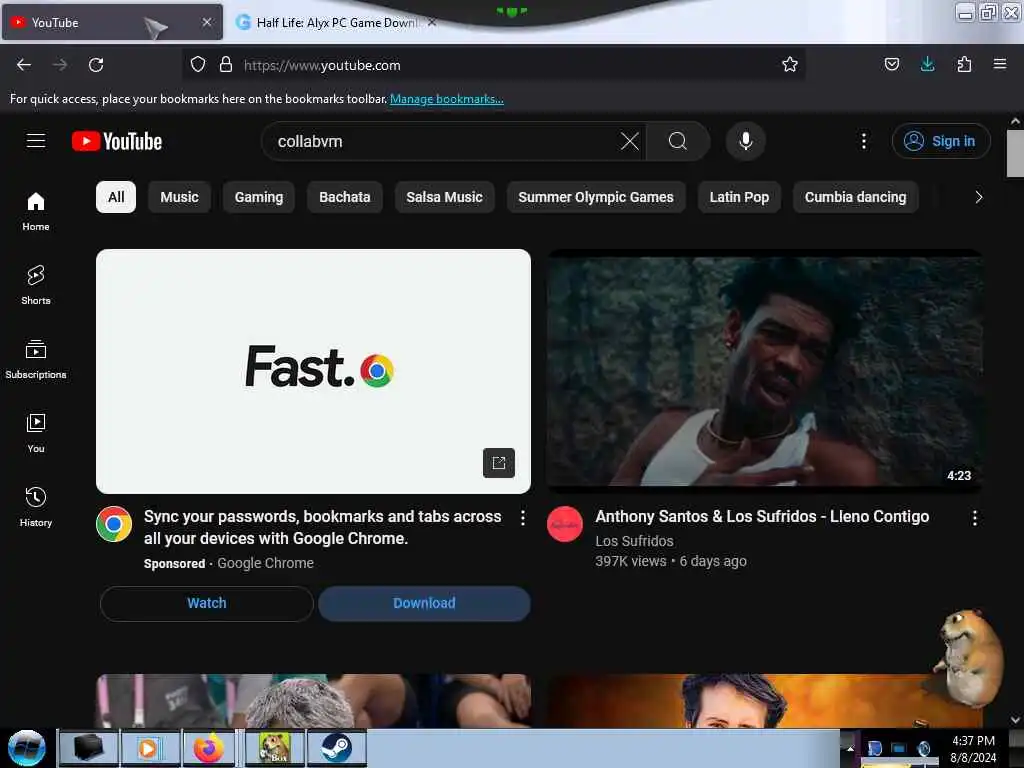Image resolution: width=1024 pixels, height=768 pixels.
Task: Click the magnifier search button
Action: tap(678, 141)
